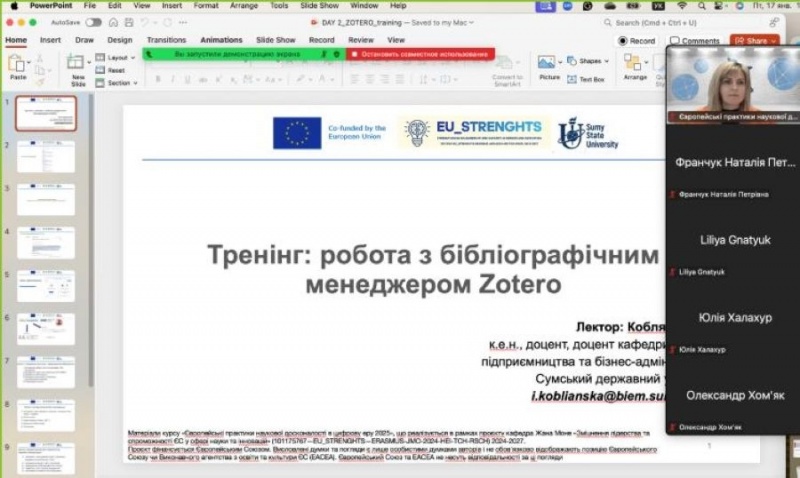
Task: Click the Redo icon in title bar
Action: click(167, 22)
